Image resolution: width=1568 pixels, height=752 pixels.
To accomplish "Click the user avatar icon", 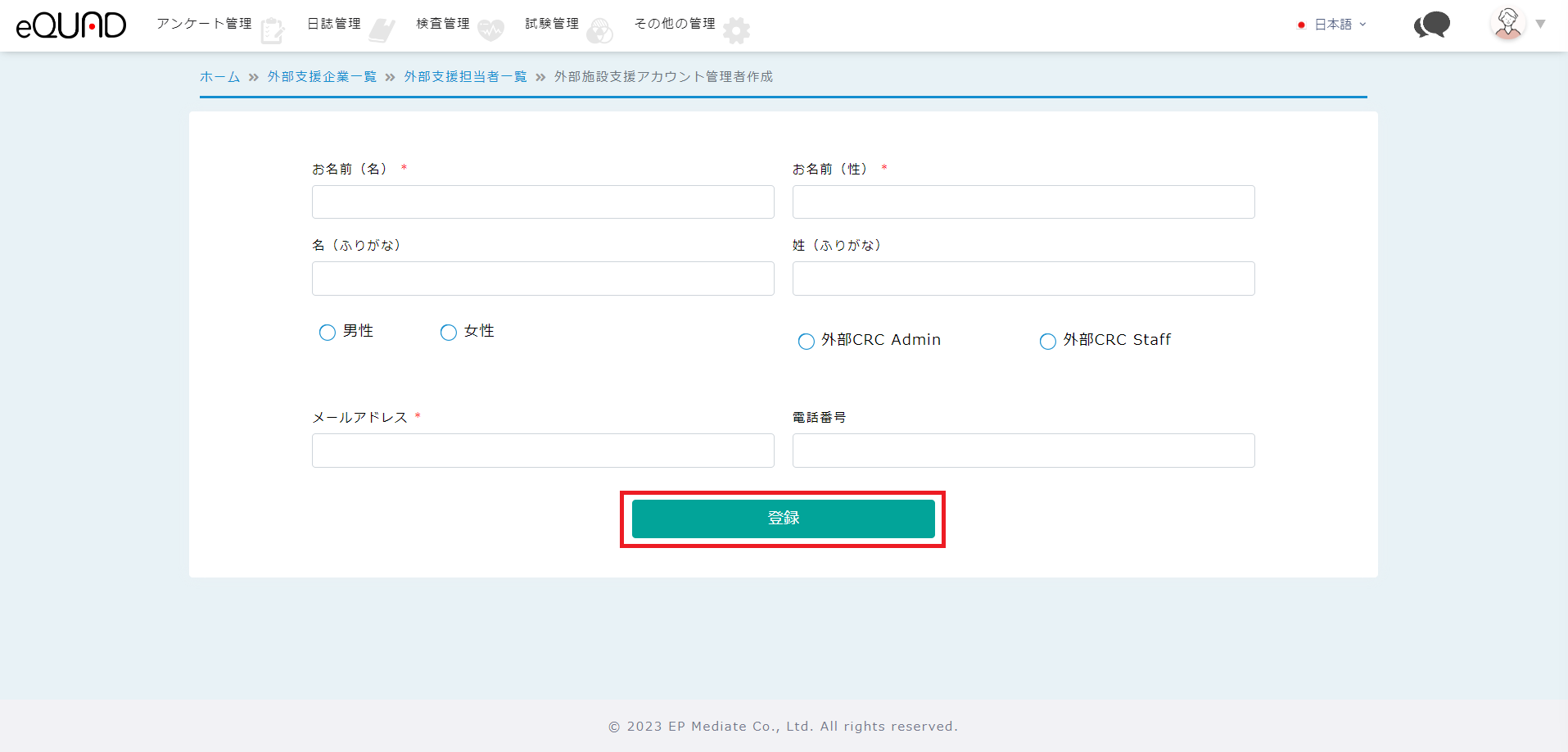I will point(1507,24).
